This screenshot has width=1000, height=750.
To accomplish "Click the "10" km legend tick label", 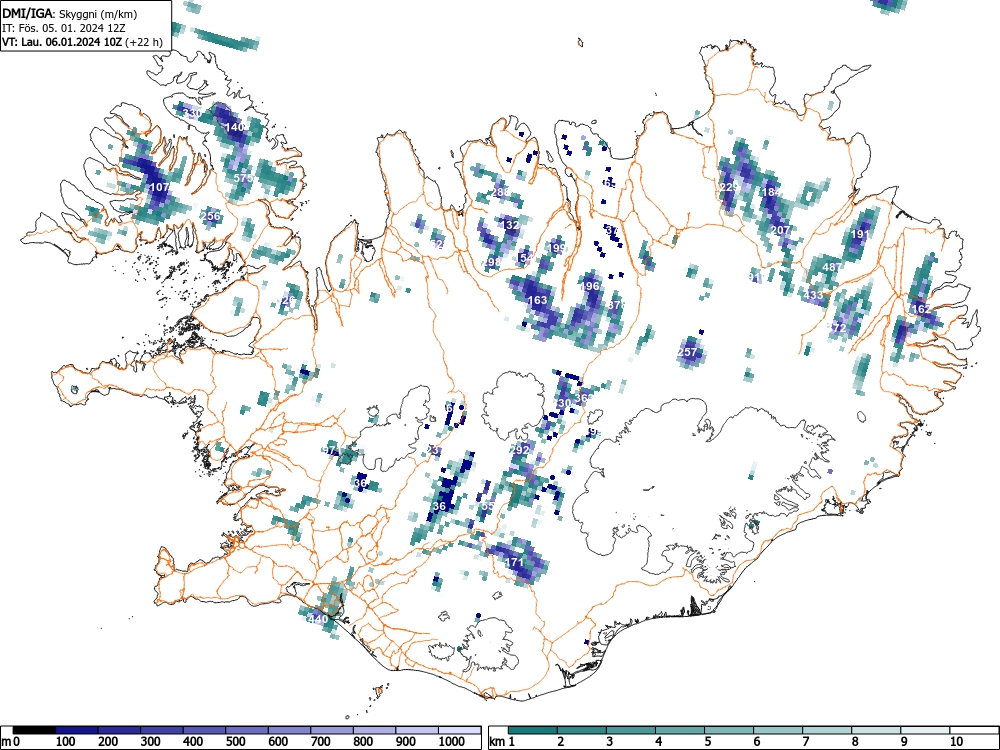I will [x=956, y=742].
